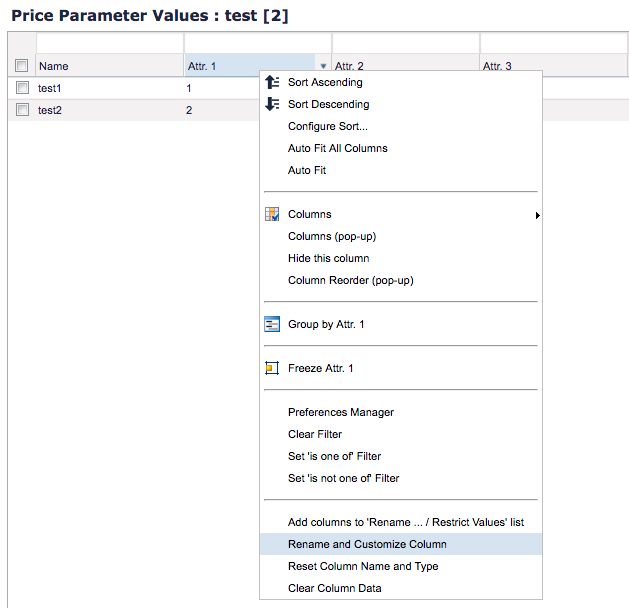Open Columns (pop-up) entry
This screenshot has width=629, height=608.
(401, 236)
